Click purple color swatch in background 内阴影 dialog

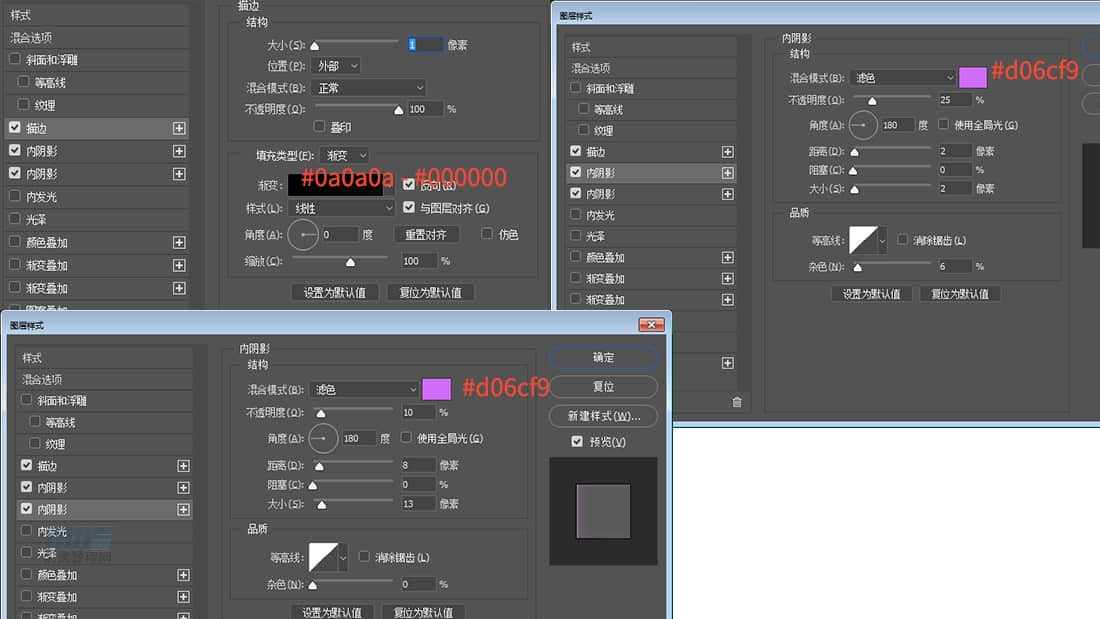(972, 77)
